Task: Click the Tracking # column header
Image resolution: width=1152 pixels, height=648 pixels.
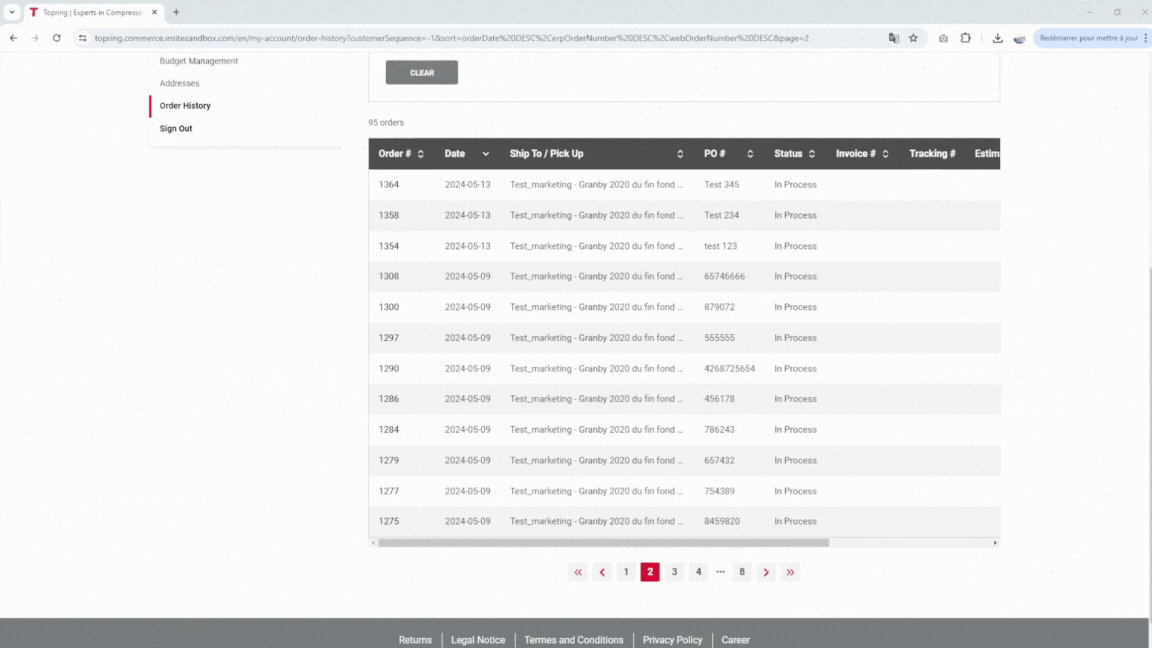Action: tap(932, 154)
